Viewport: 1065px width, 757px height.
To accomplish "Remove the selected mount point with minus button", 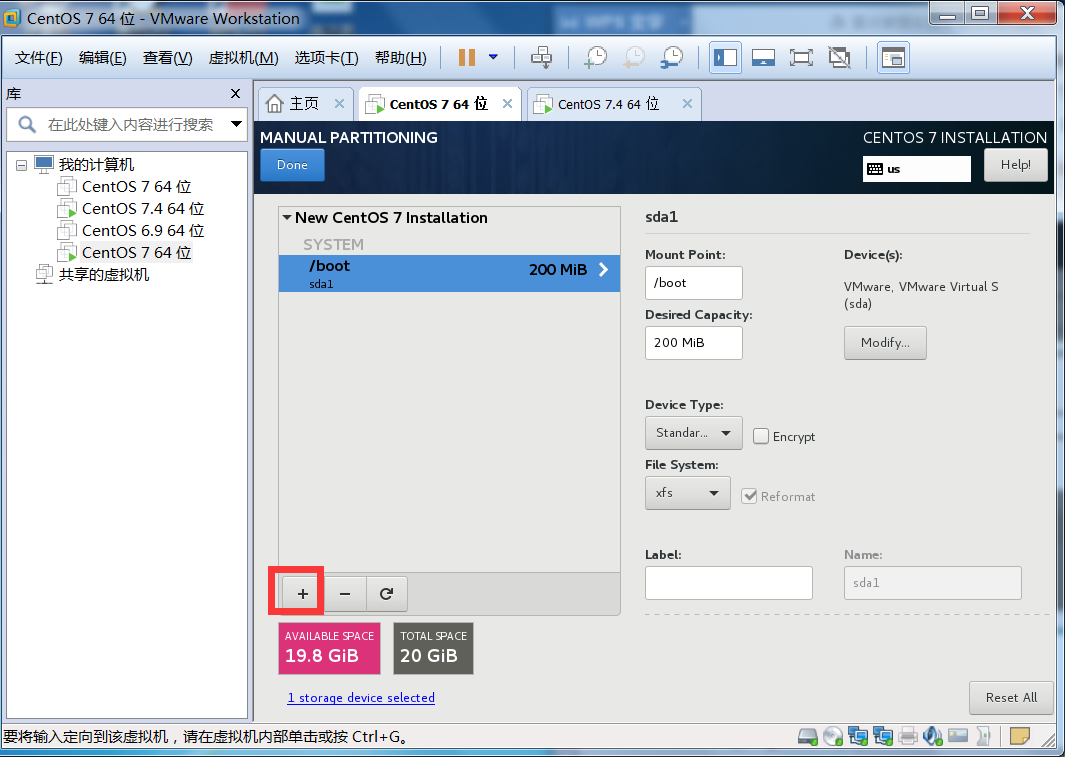I will point(345,594).
